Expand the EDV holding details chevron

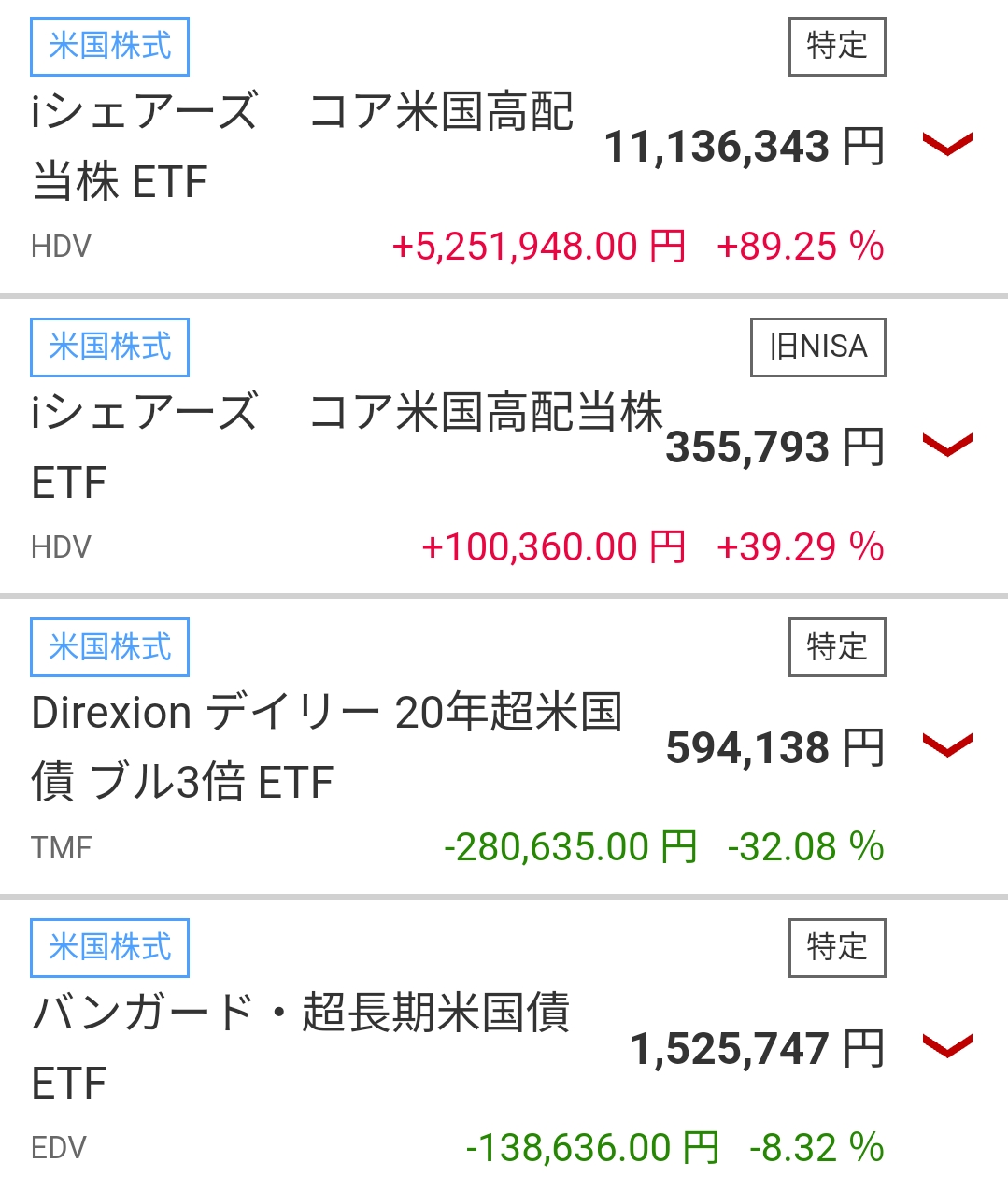click(947, 1046)
